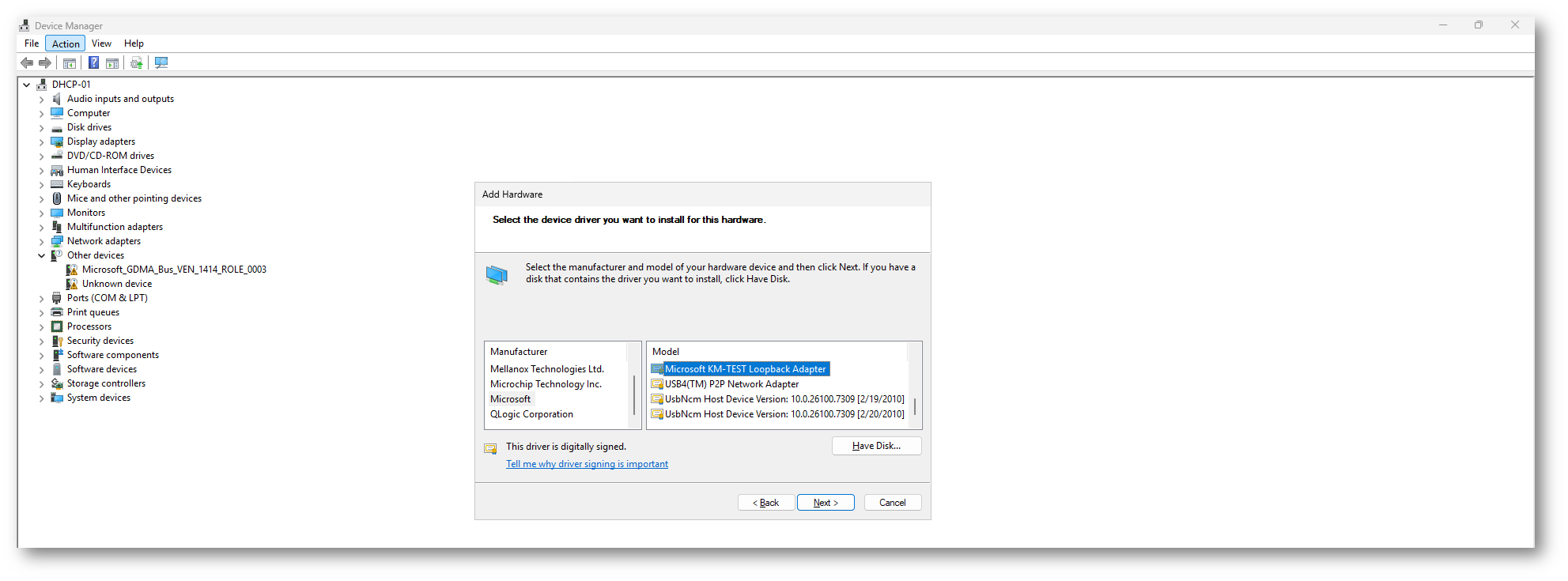
Task: Open the driver signing importance link
Action: tap(587, 464)
